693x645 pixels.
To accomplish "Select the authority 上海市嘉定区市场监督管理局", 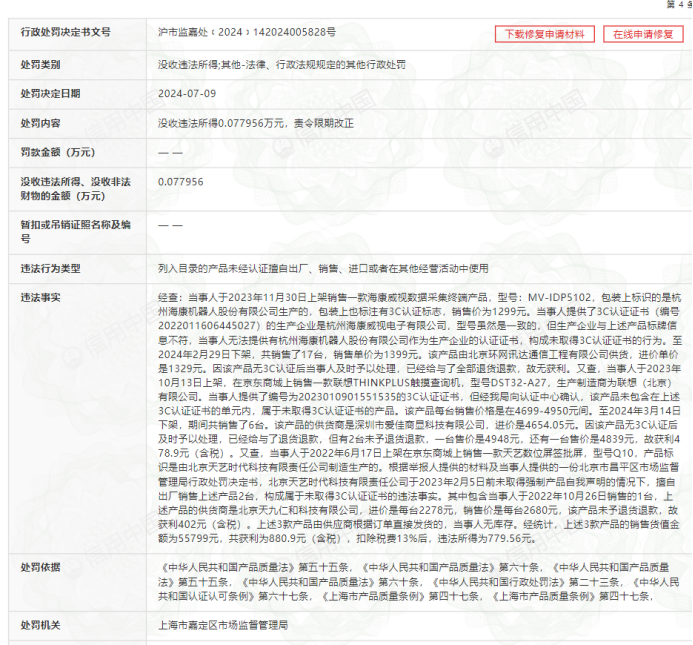I will 223,625.
